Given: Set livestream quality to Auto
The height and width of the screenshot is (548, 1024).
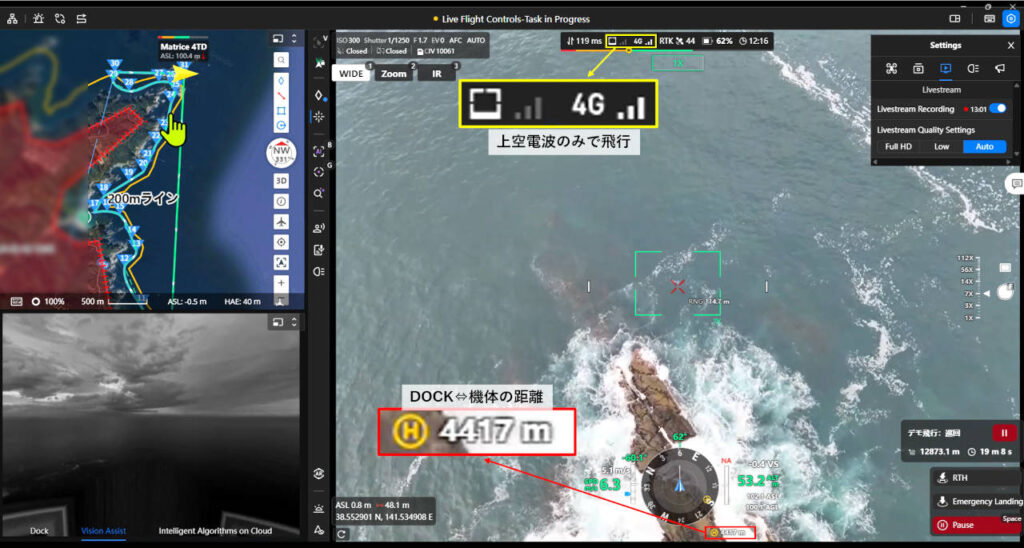Looking at the screenshot, I should pos(984,146).
